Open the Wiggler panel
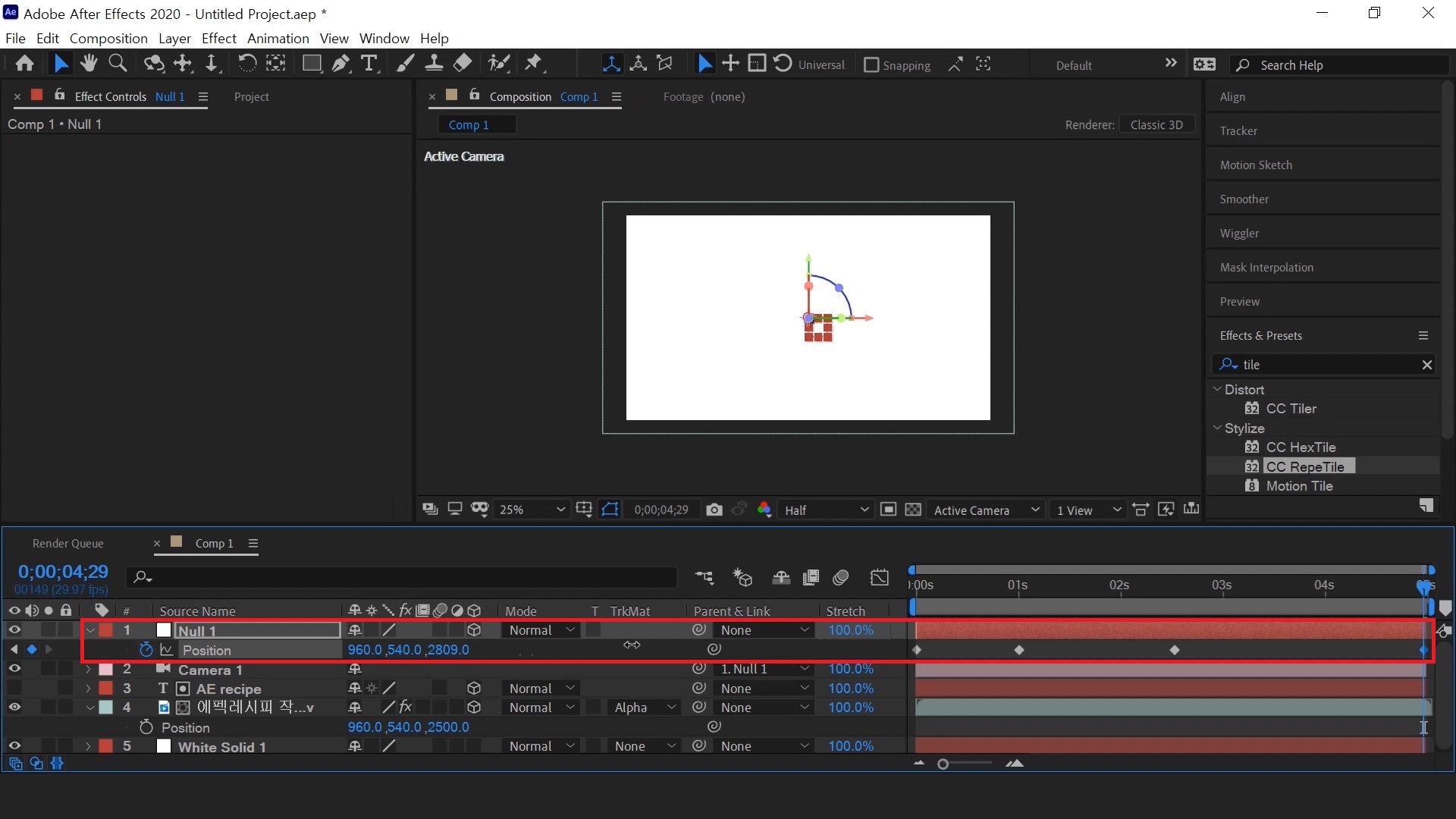The width and height of the screenshot is (1456, 819). [x=1239, y=234]
